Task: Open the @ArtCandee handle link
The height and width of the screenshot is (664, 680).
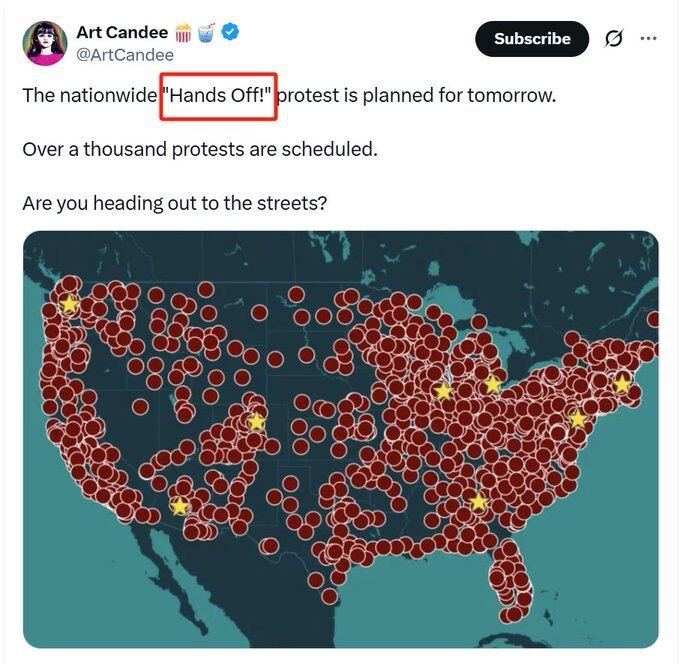Action: pos(125,55)
